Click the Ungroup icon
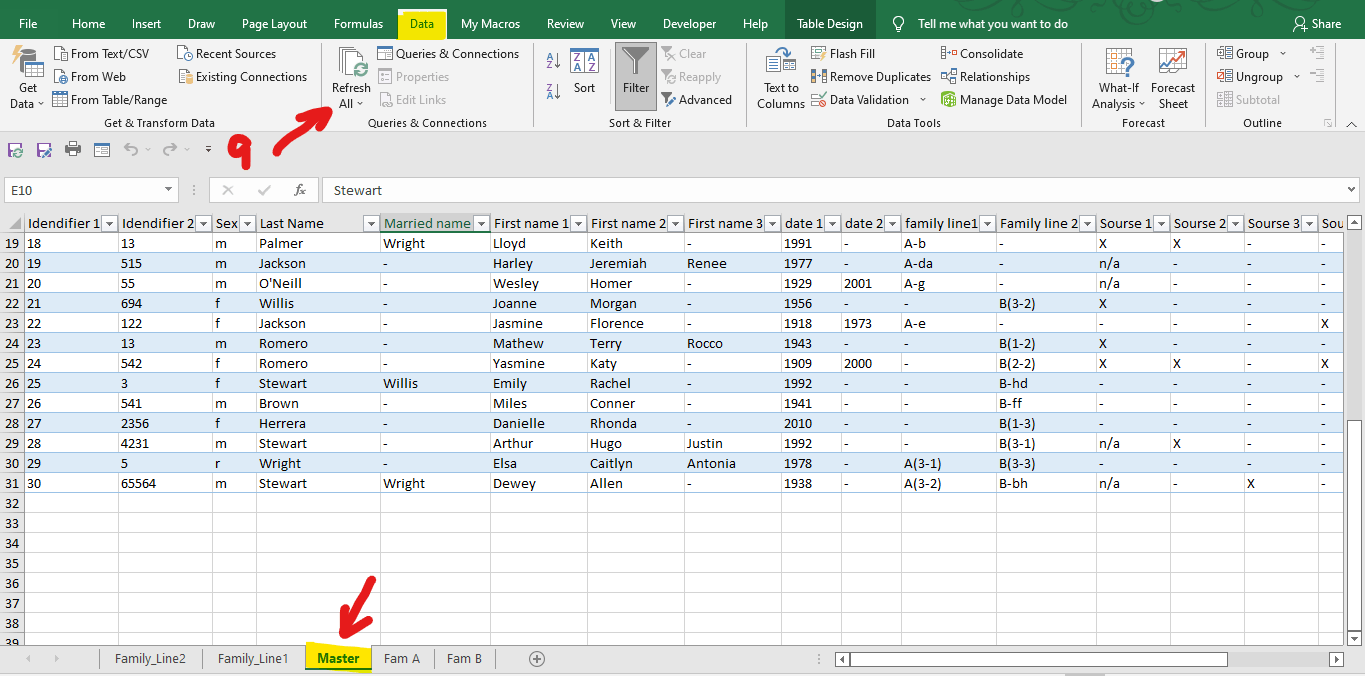 pyautogui.click(x=1225, y=77)
